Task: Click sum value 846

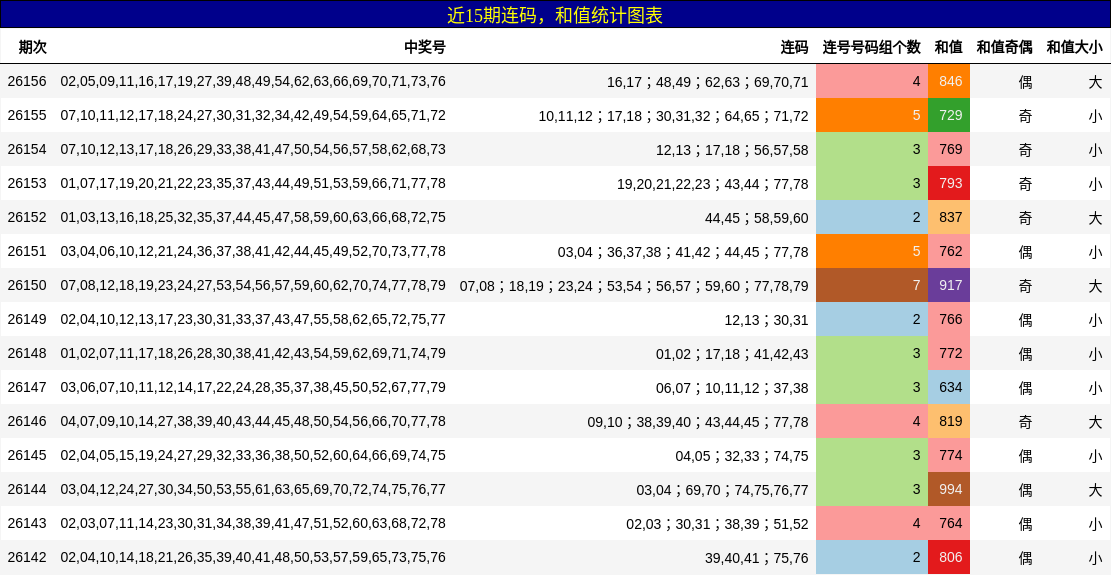Action: pyautogui.click(x=950, y=81)
